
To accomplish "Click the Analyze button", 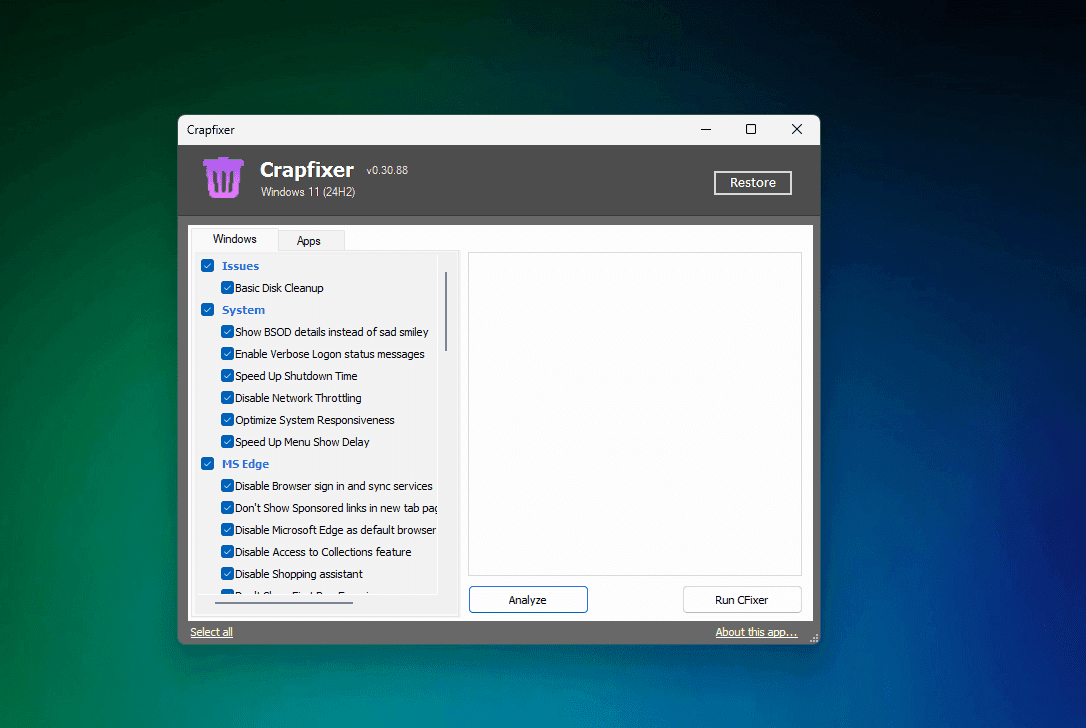I will click(528, 599).
